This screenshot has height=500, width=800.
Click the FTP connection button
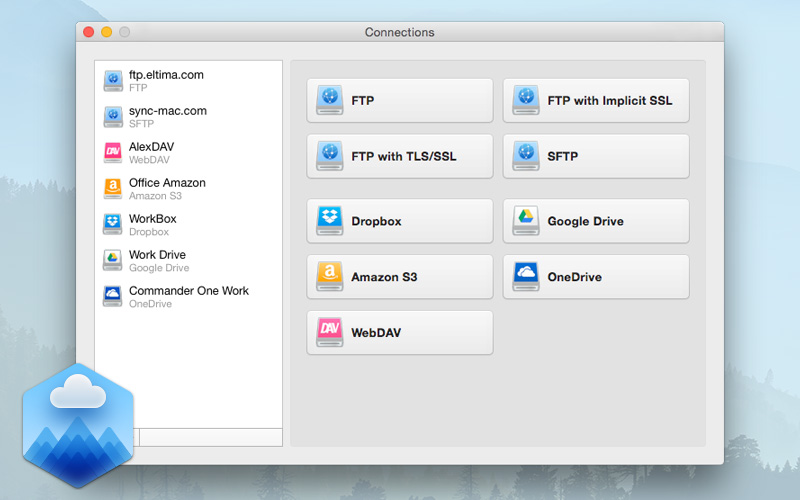pyautogui.click(x=399, y=101)
